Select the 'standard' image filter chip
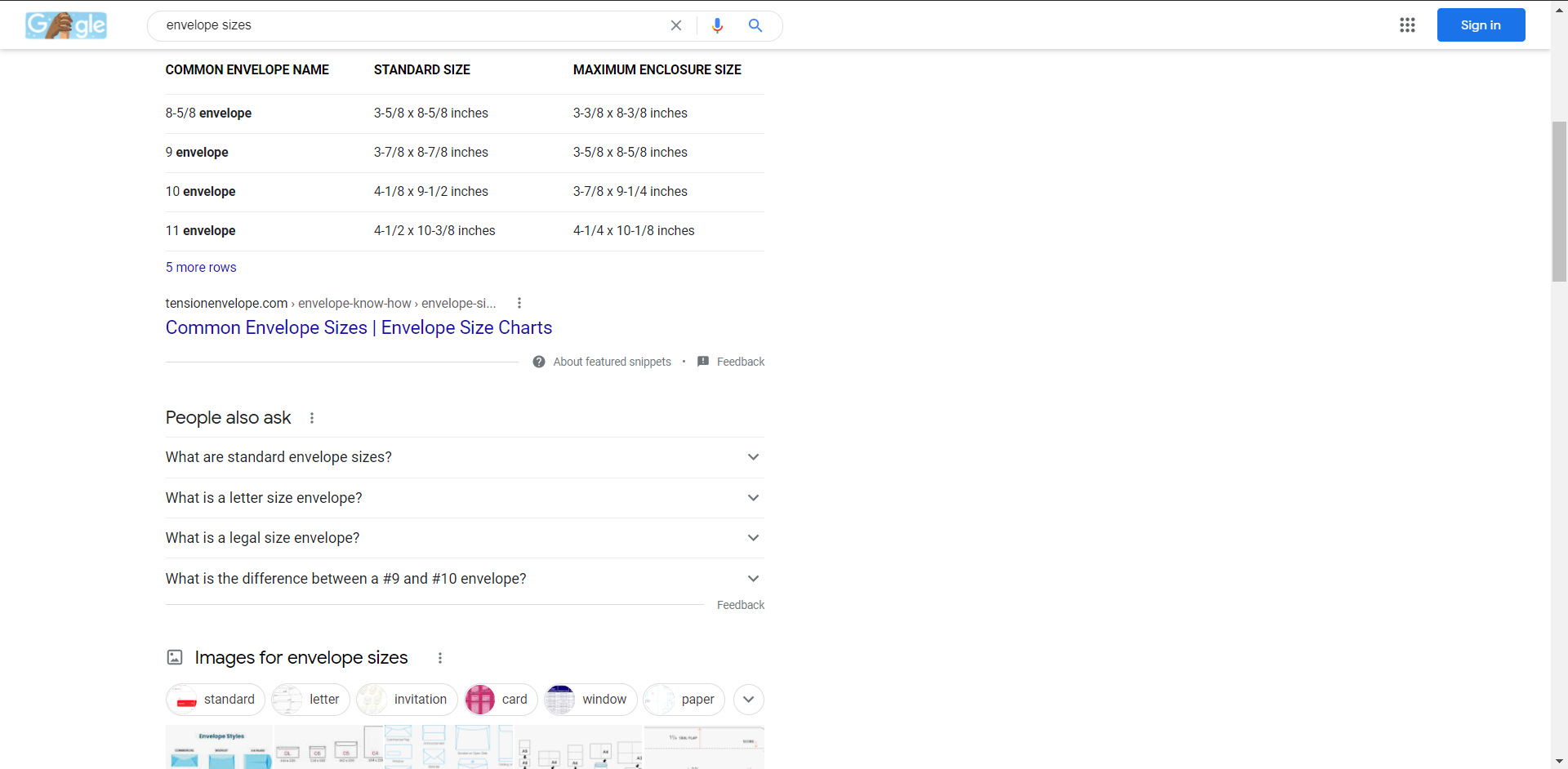1568x769 pixels. click(215, 699)
